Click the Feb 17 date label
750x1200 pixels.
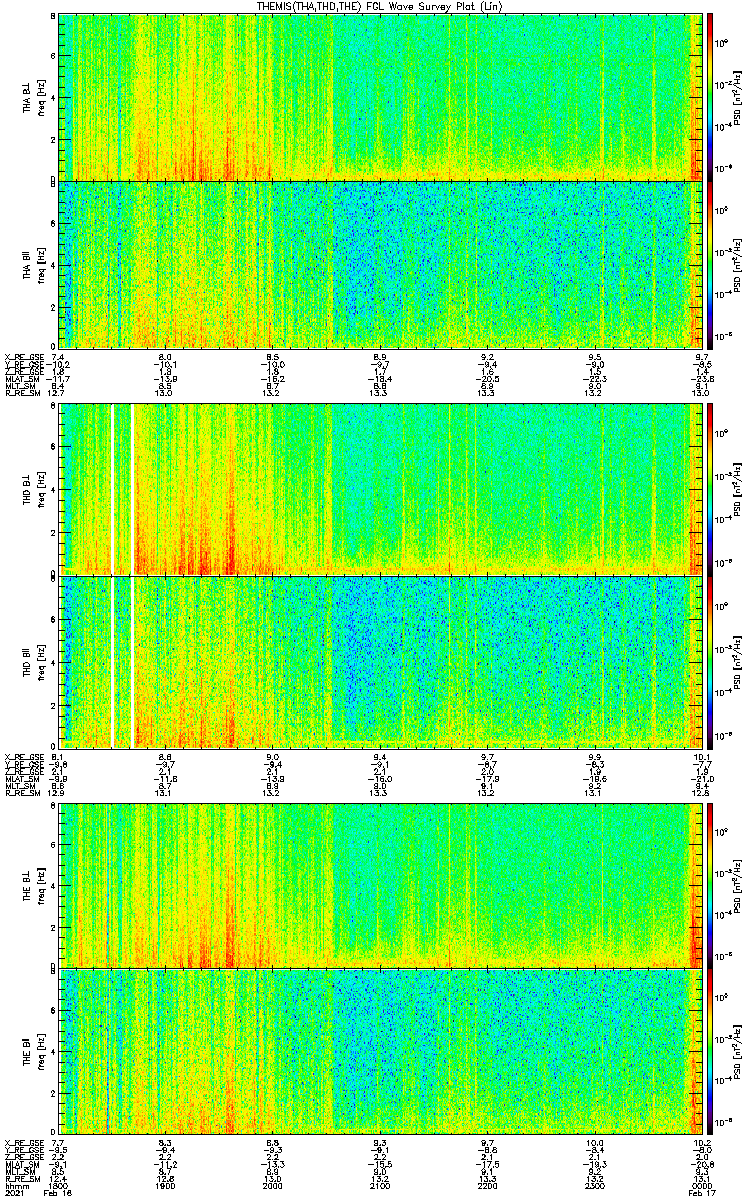(701, 1194)
